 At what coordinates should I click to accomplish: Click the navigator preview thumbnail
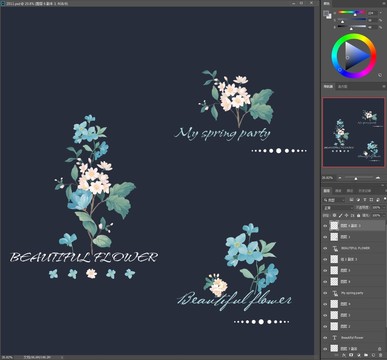353,132
